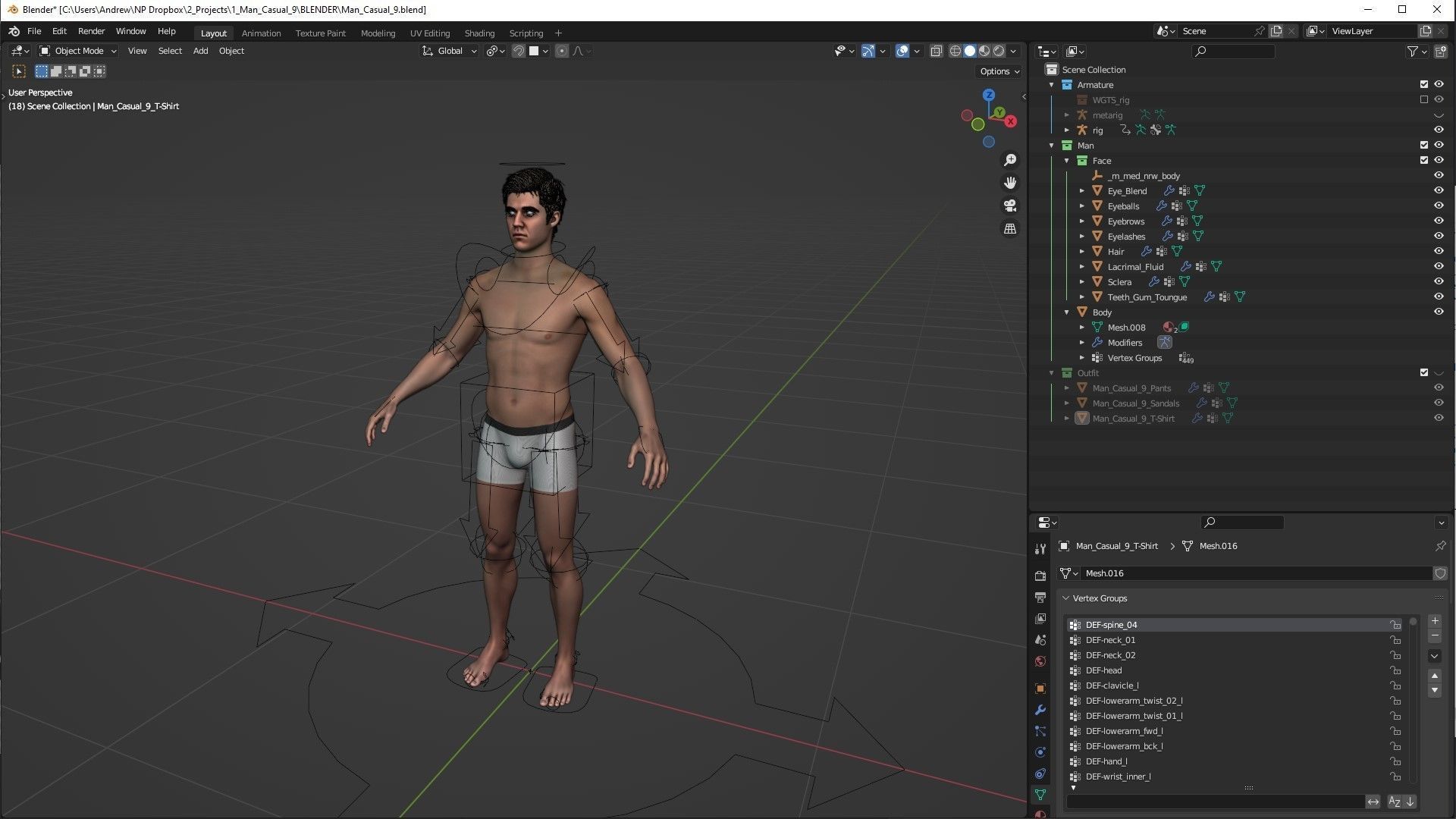Viewport: 1456px width, 819px height.
Task: Click the hand pan view icon
Action: (x=1010, y=183)
